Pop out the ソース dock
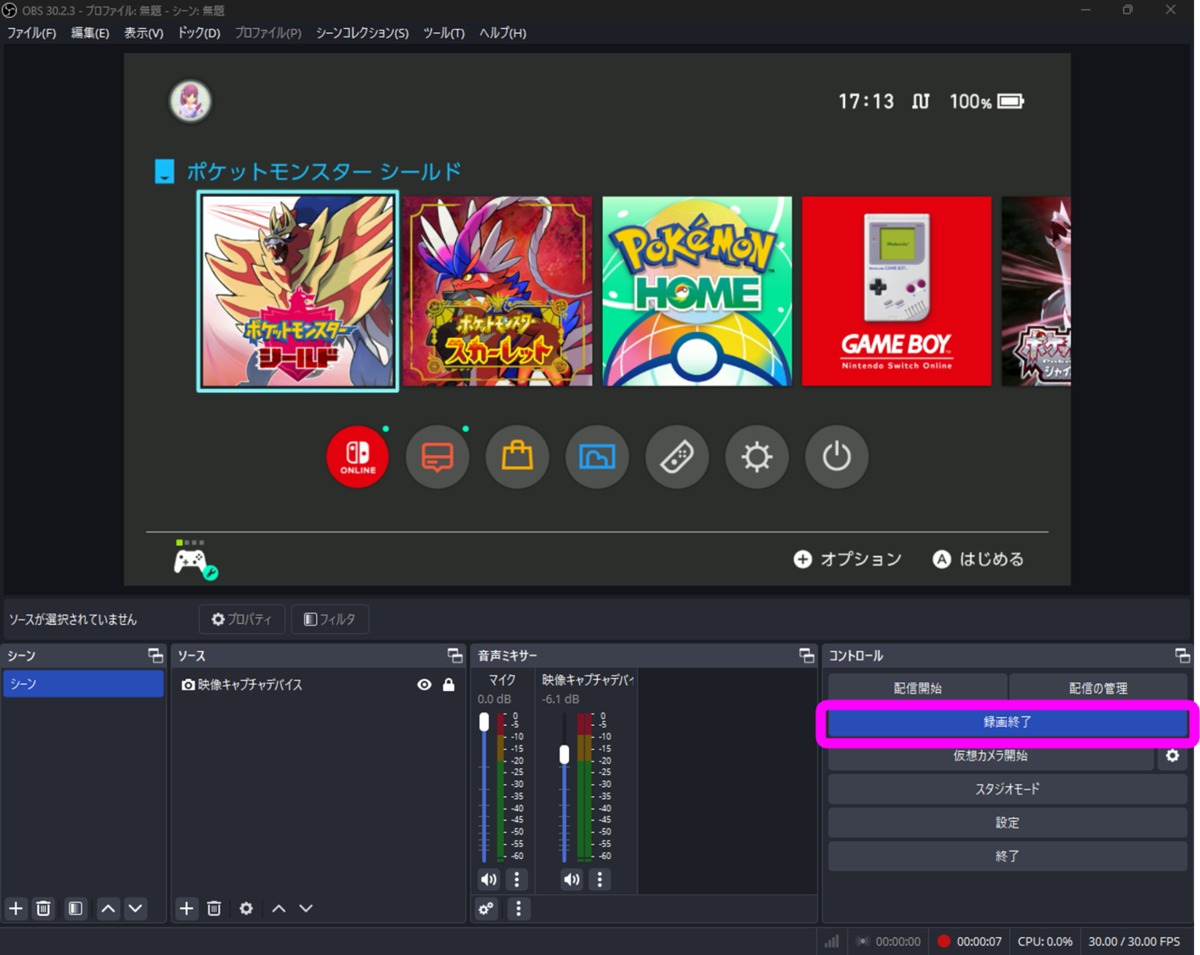 tap(455, 656)
